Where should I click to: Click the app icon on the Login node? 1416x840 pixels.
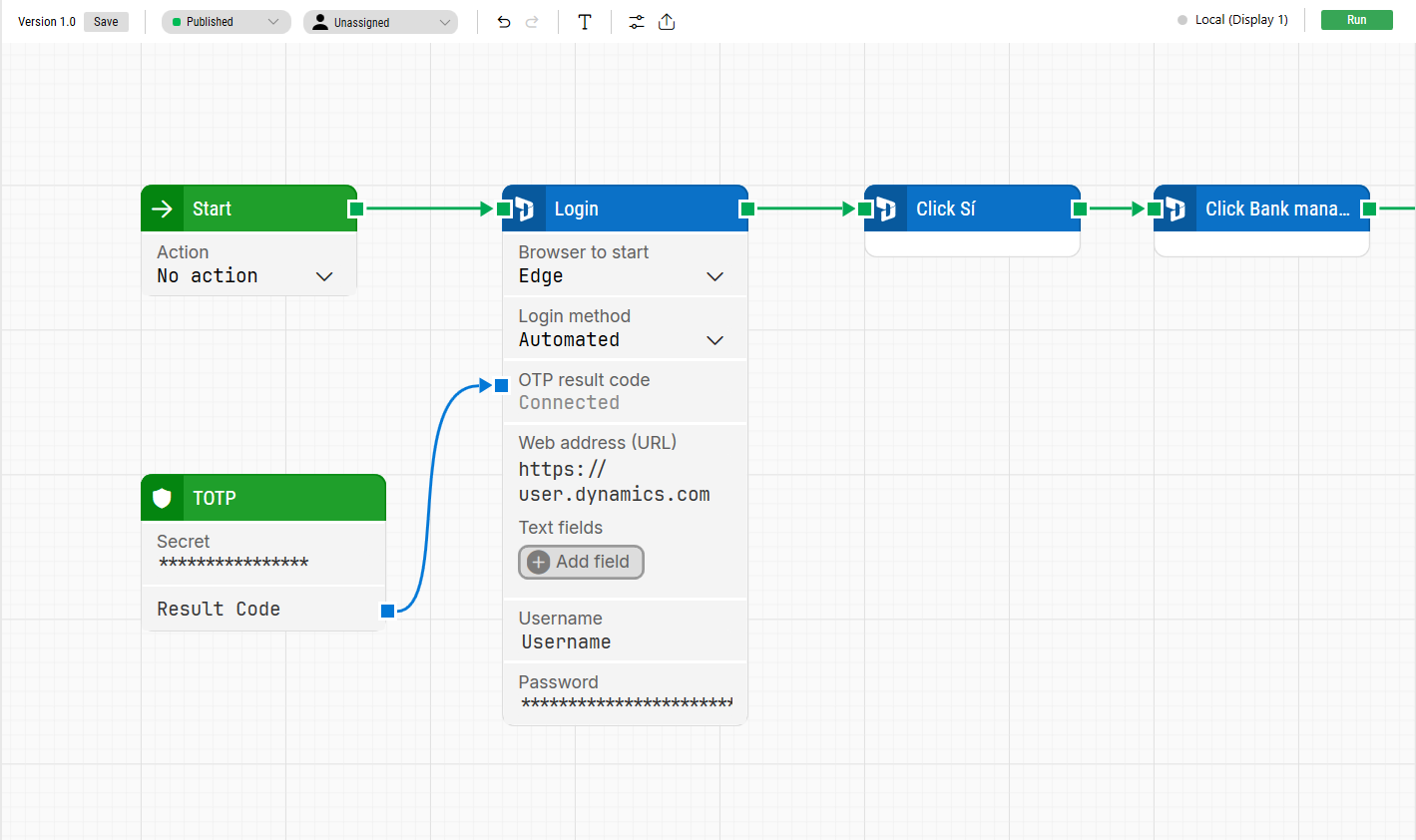pos(523,208)
